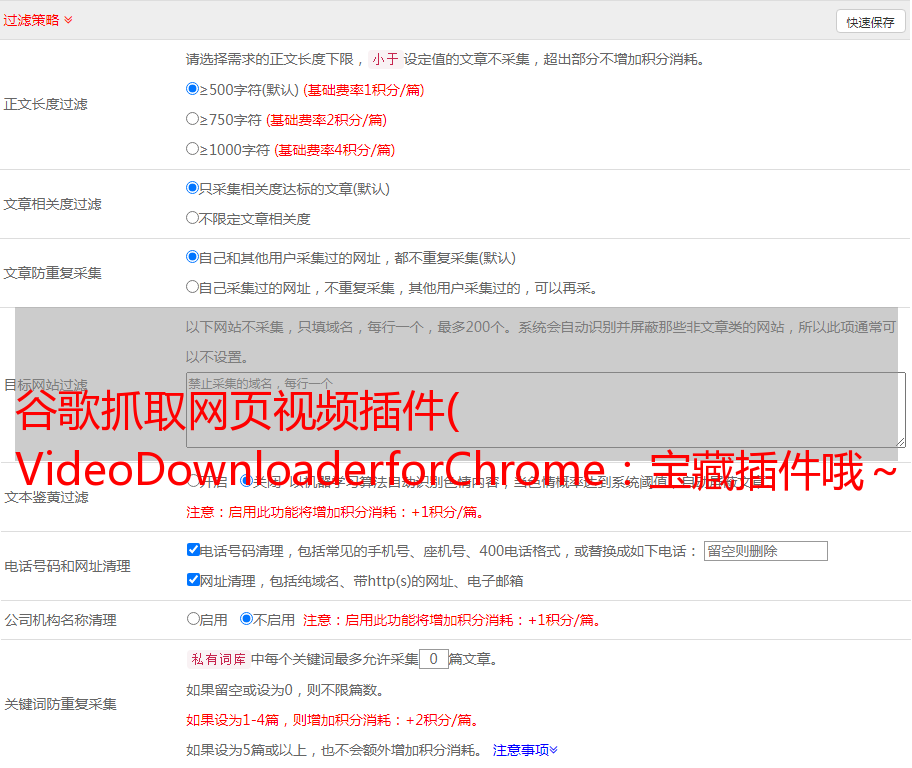Click the 文章防重复采集 label
The width and height of the screenshot is (912, 768).
point(52,273)
